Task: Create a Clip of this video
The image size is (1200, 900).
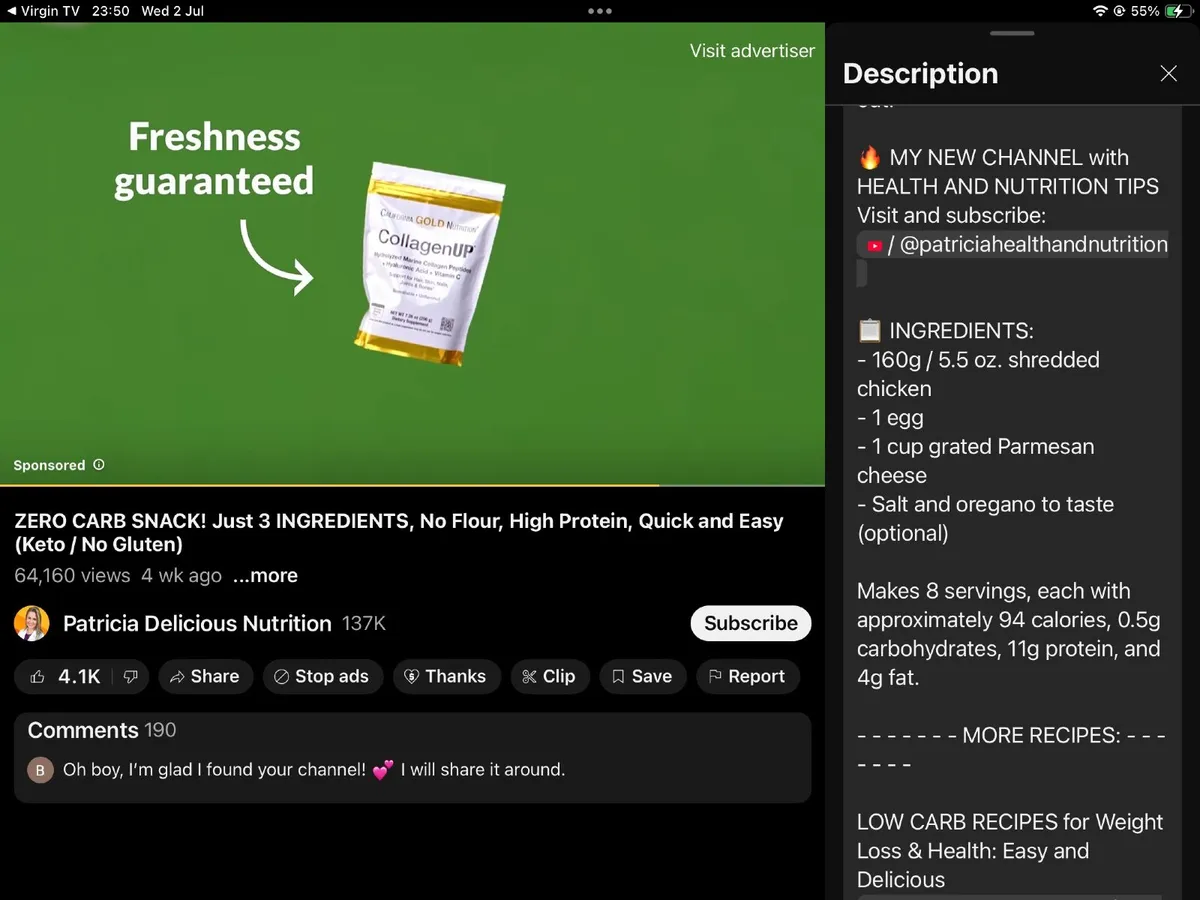Action: click(x=548, y=677)
